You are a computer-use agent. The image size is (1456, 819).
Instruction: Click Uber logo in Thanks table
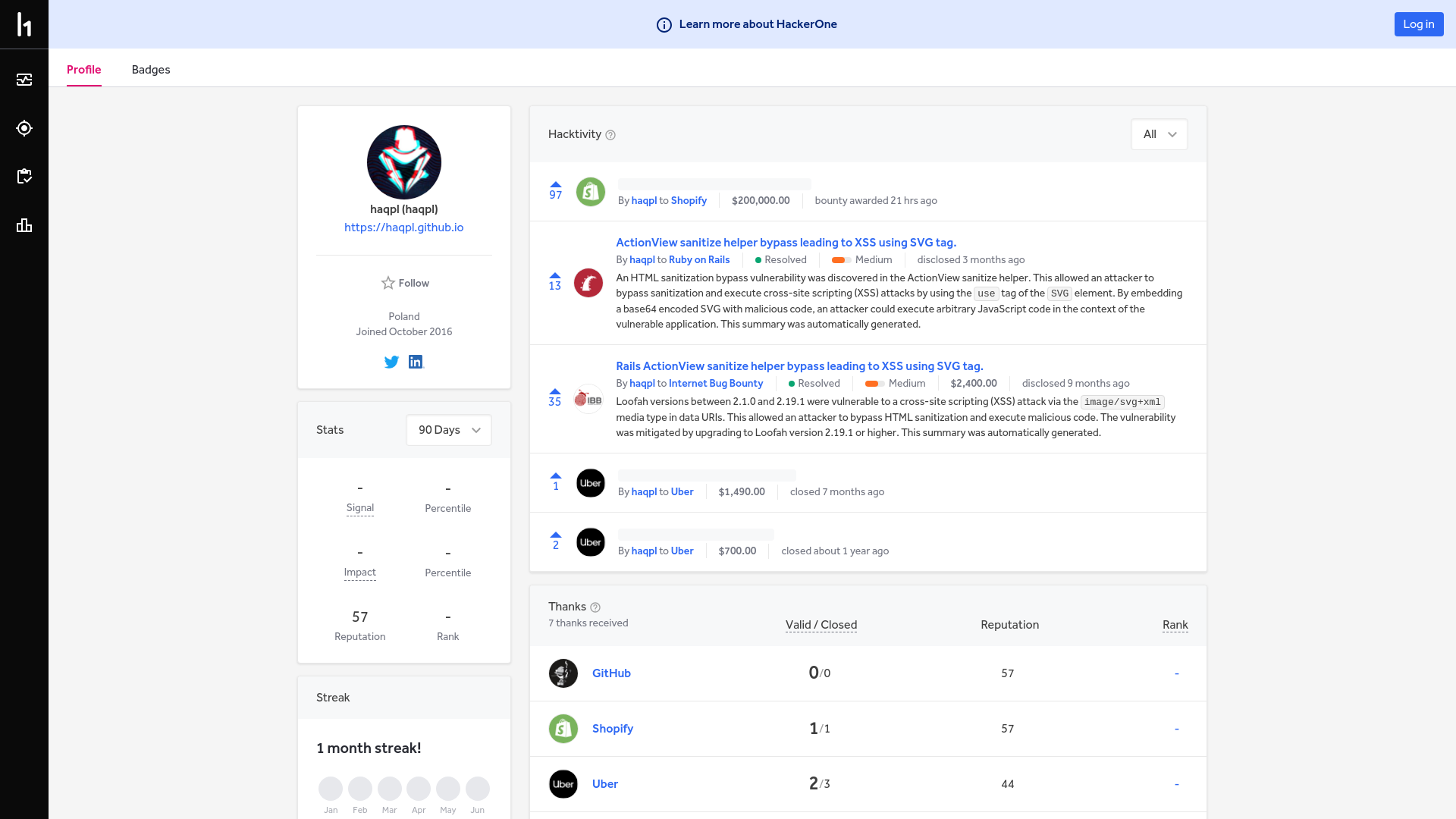pyautogui.click(x=563, y=784)
